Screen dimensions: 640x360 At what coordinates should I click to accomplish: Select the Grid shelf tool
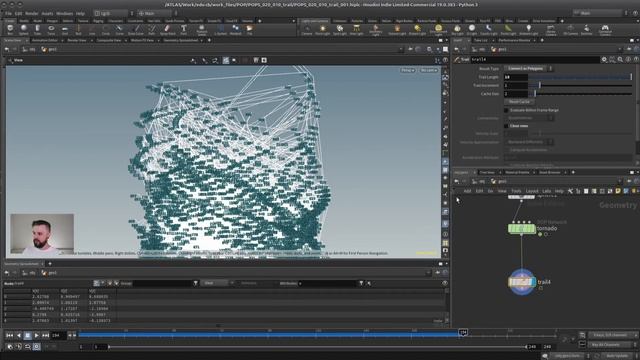click(65, 29)
